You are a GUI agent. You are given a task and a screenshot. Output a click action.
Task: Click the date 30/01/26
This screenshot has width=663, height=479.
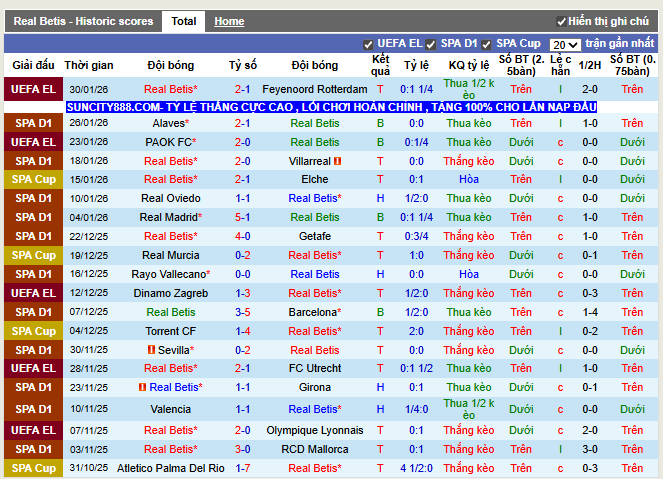click(x=88, y=89)
